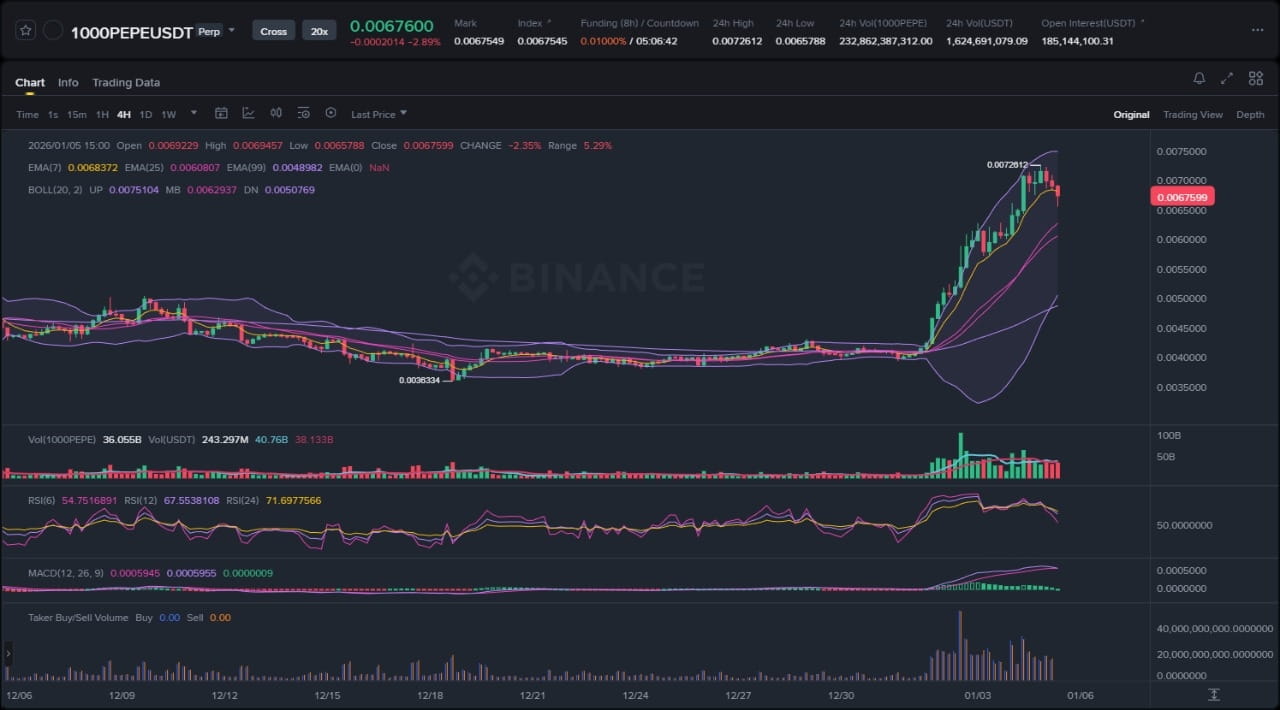Switch to the Chart tab

(30, 82)
